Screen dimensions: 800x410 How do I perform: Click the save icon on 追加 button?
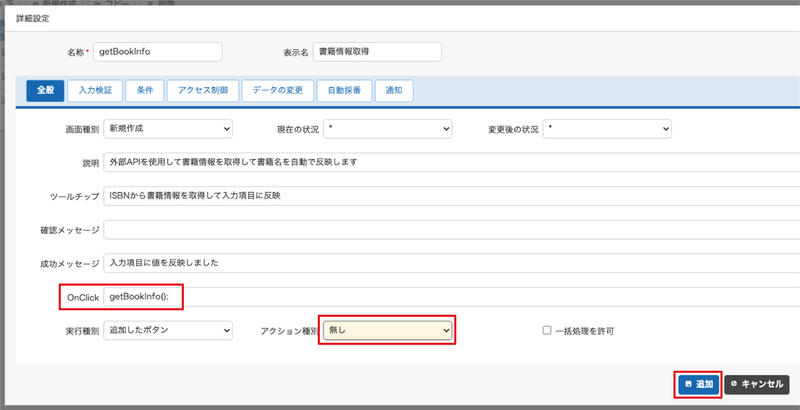click(x=688, y=384)
